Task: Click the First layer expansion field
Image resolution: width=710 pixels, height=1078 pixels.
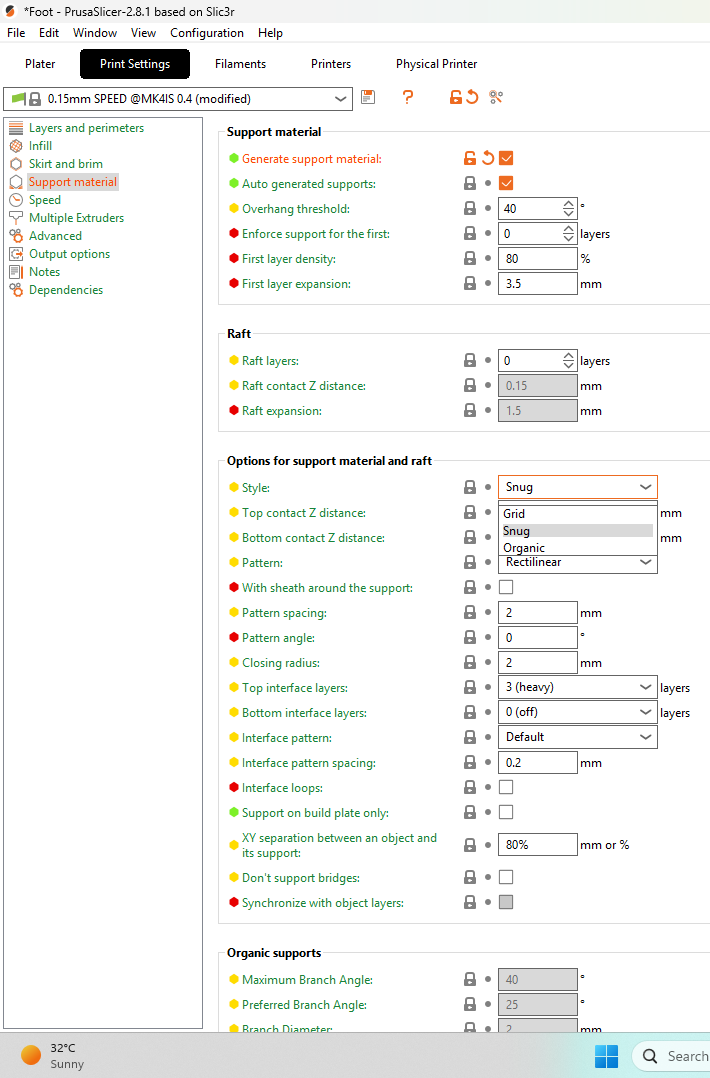Action: (x=537, y=283)
